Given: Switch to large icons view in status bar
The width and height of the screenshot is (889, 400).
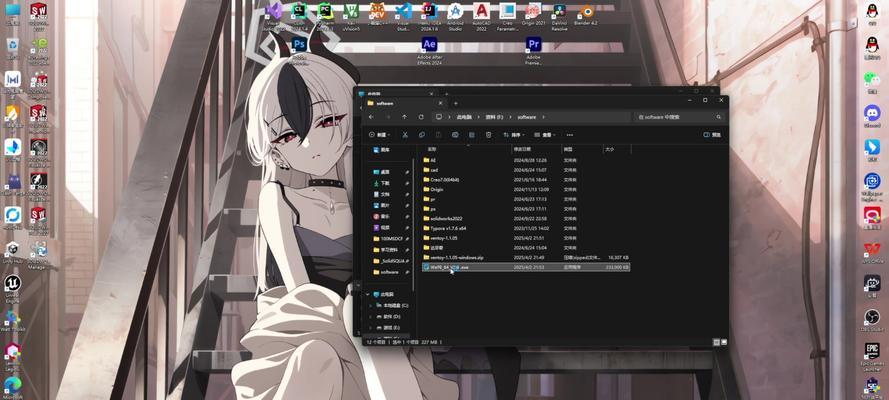Looking at the screenshot, I should click(723, 342).
